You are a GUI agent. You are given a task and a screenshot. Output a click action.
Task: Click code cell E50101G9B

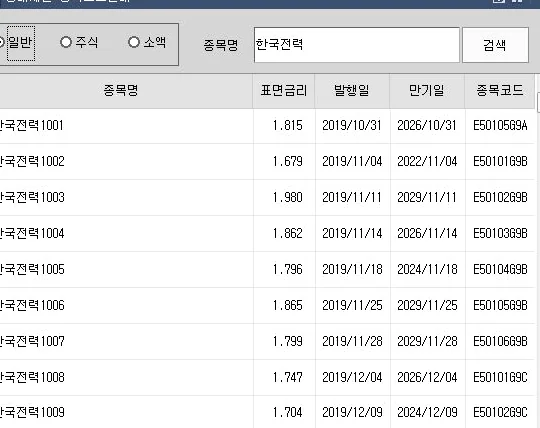coord(500,161)
